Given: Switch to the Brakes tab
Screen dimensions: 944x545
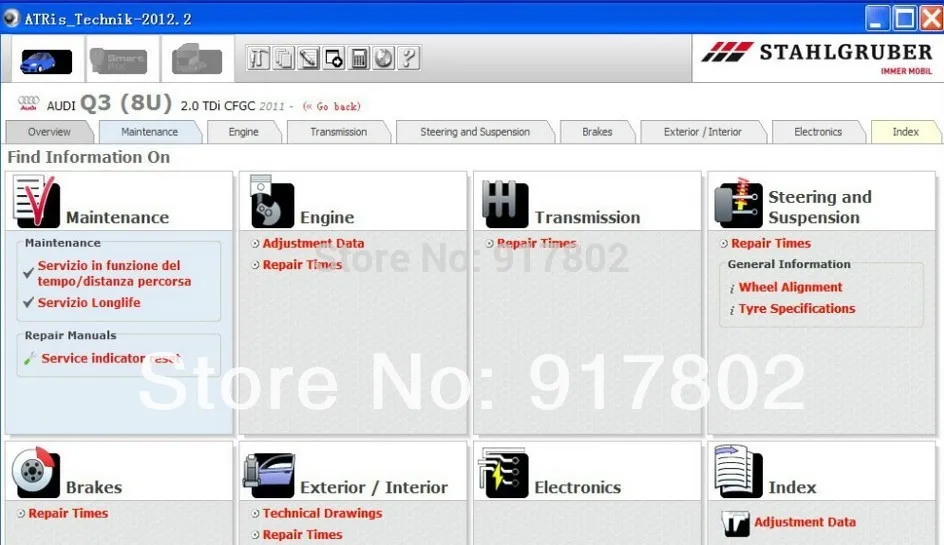Looking at the screenshot, I should (597, 132).
